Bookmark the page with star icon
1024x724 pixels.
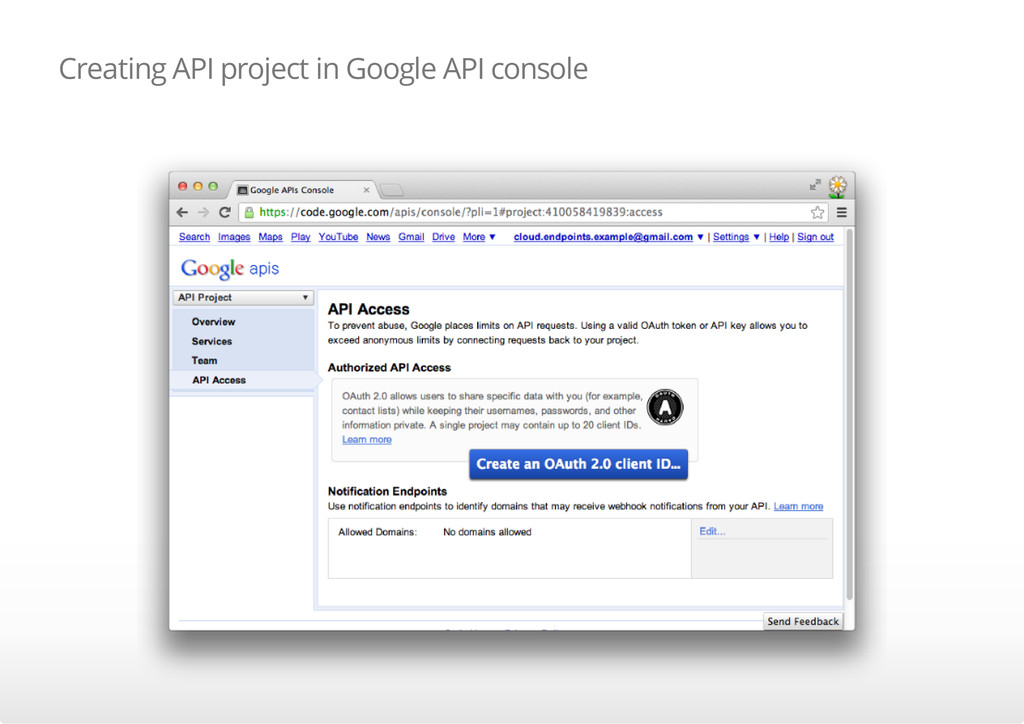[817, 212]
